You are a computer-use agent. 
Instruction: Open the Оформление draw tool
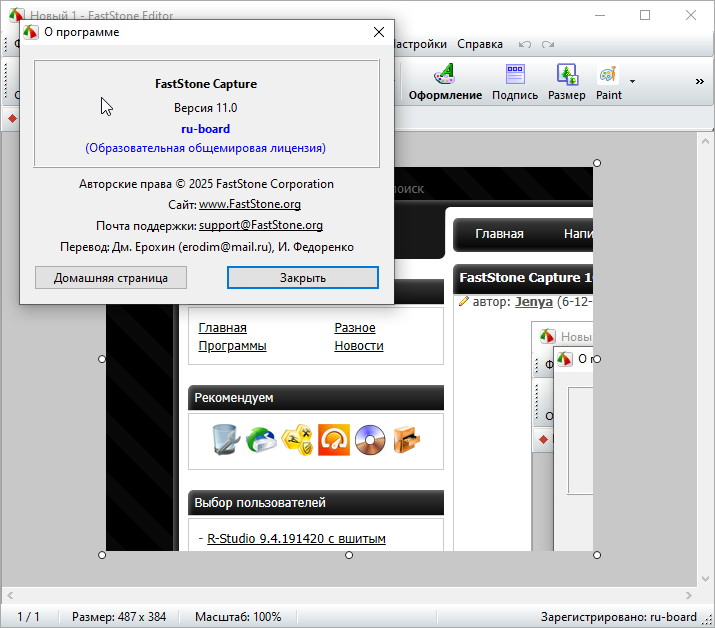tap(445, 82)
